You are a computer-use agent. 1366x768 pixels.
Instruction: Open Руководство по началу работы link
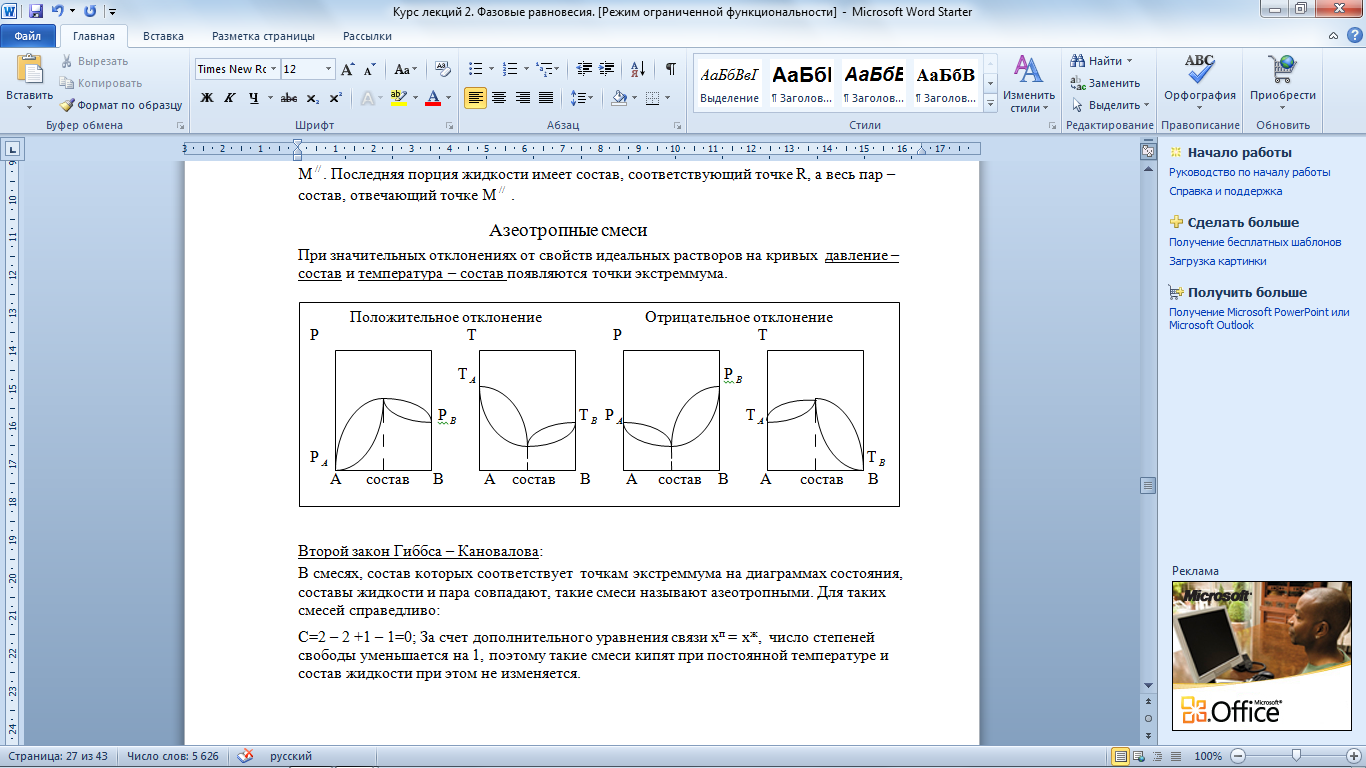pyautogui.click(x=1249, y=172)
